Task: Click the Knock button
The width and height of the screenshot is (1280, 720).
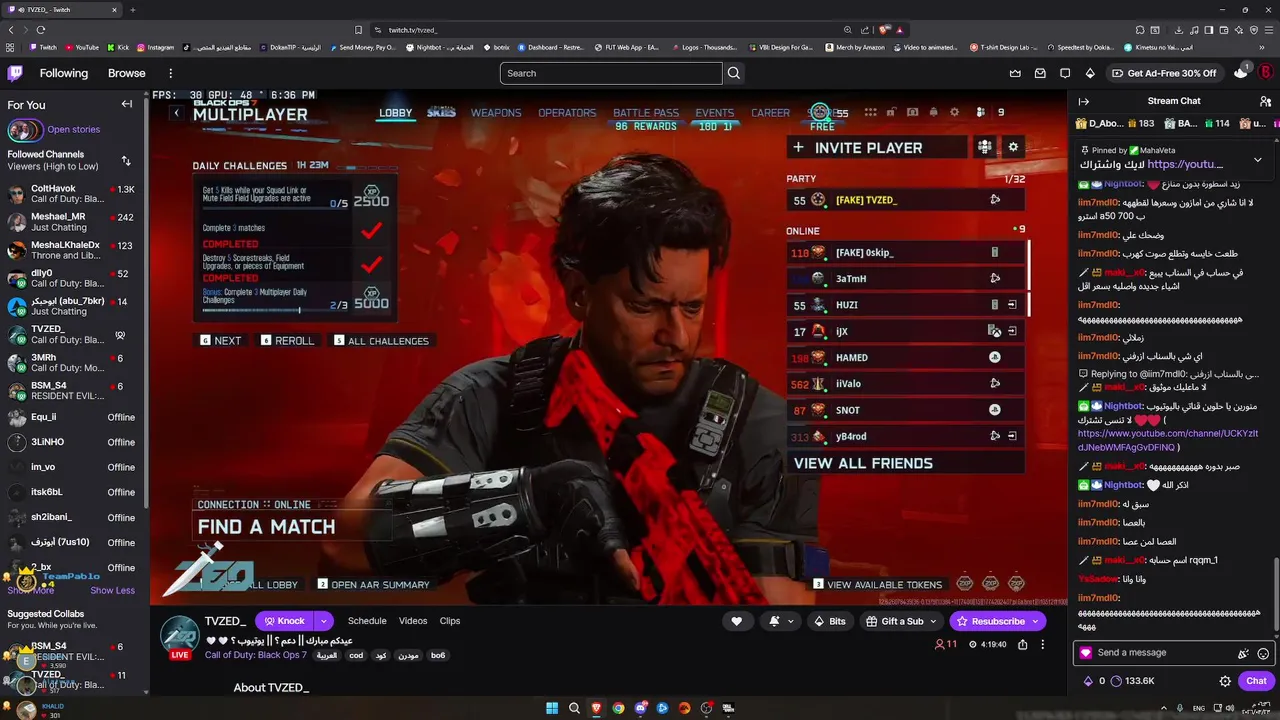Action: point(284,621)
